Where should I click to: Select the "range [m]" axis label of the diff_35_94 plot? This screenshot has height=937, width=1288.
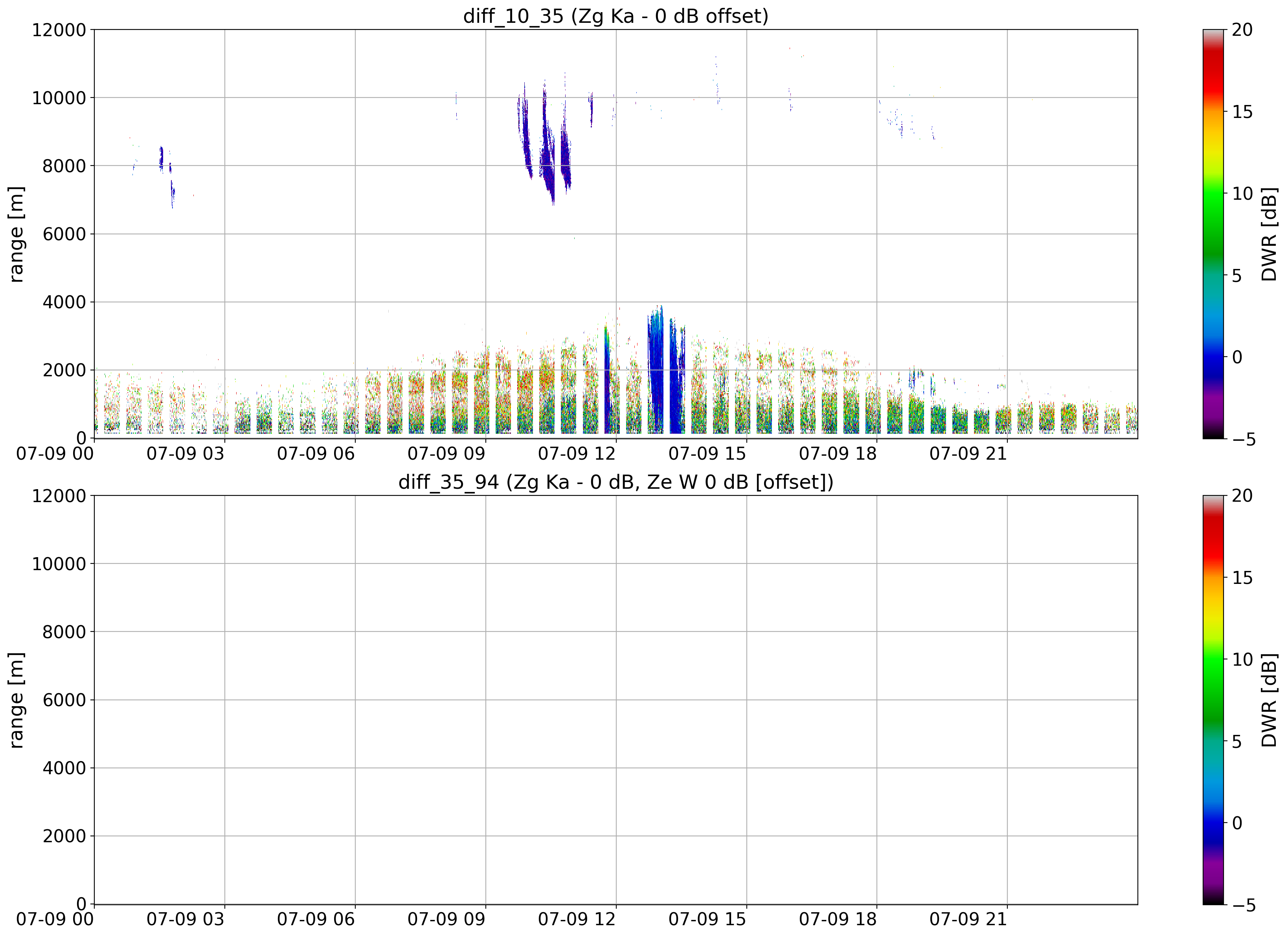[16, 700]
